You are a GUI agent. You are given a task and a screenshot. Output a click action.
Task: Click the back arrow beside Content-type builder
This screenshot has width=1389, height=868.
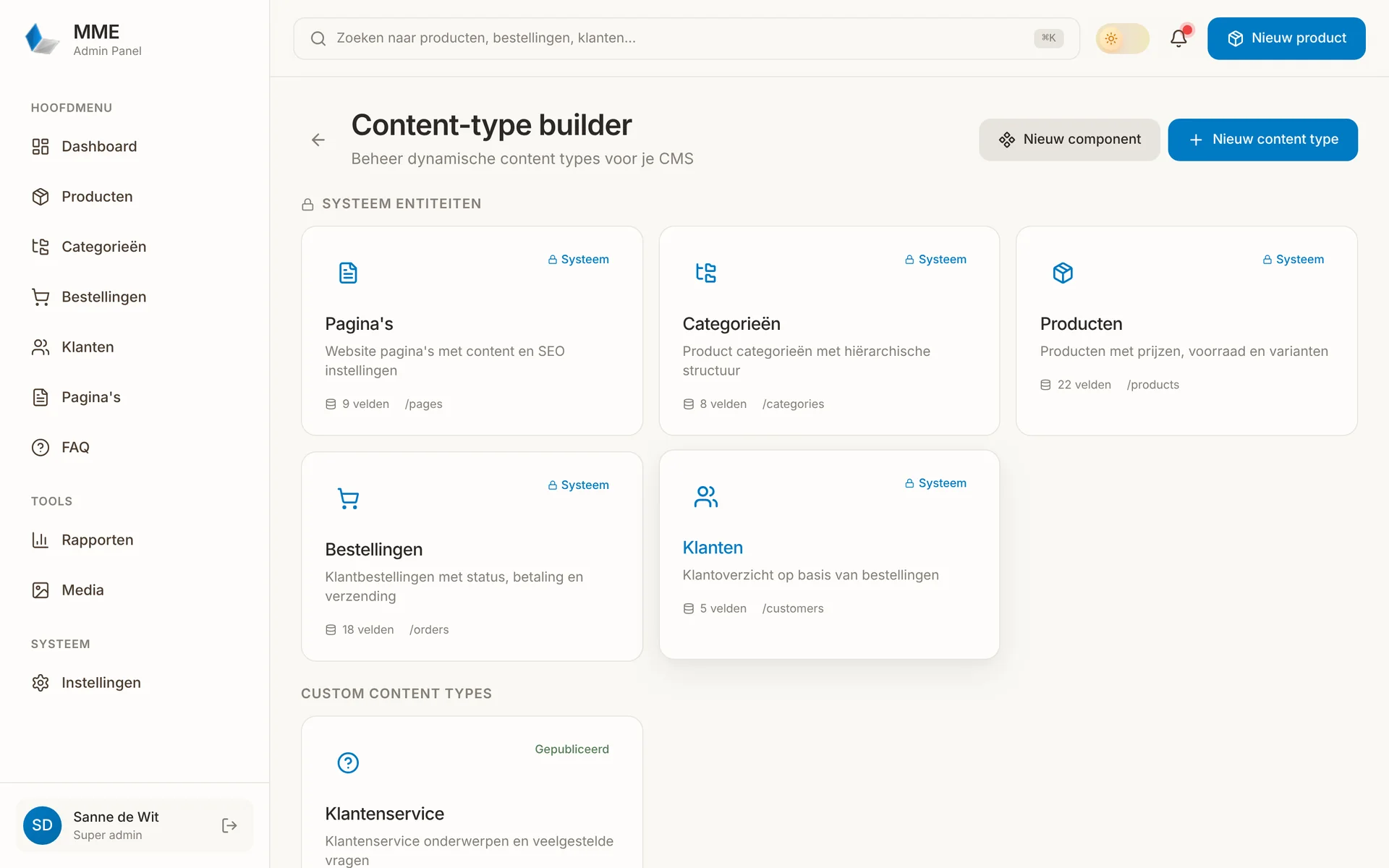point(318,140)
